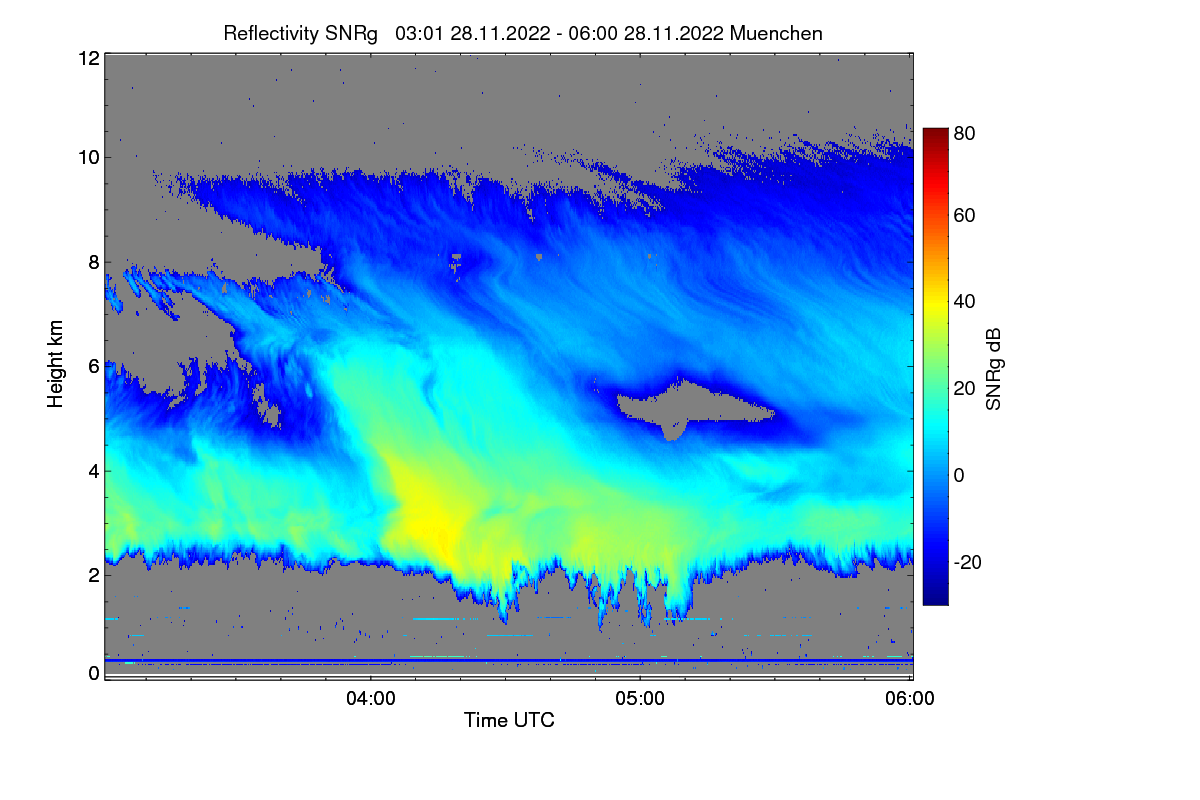Click the 'SNRg dB' colorbar label
The width and height of the screenshot is (1200, 800).
click(x=993, y=368)
